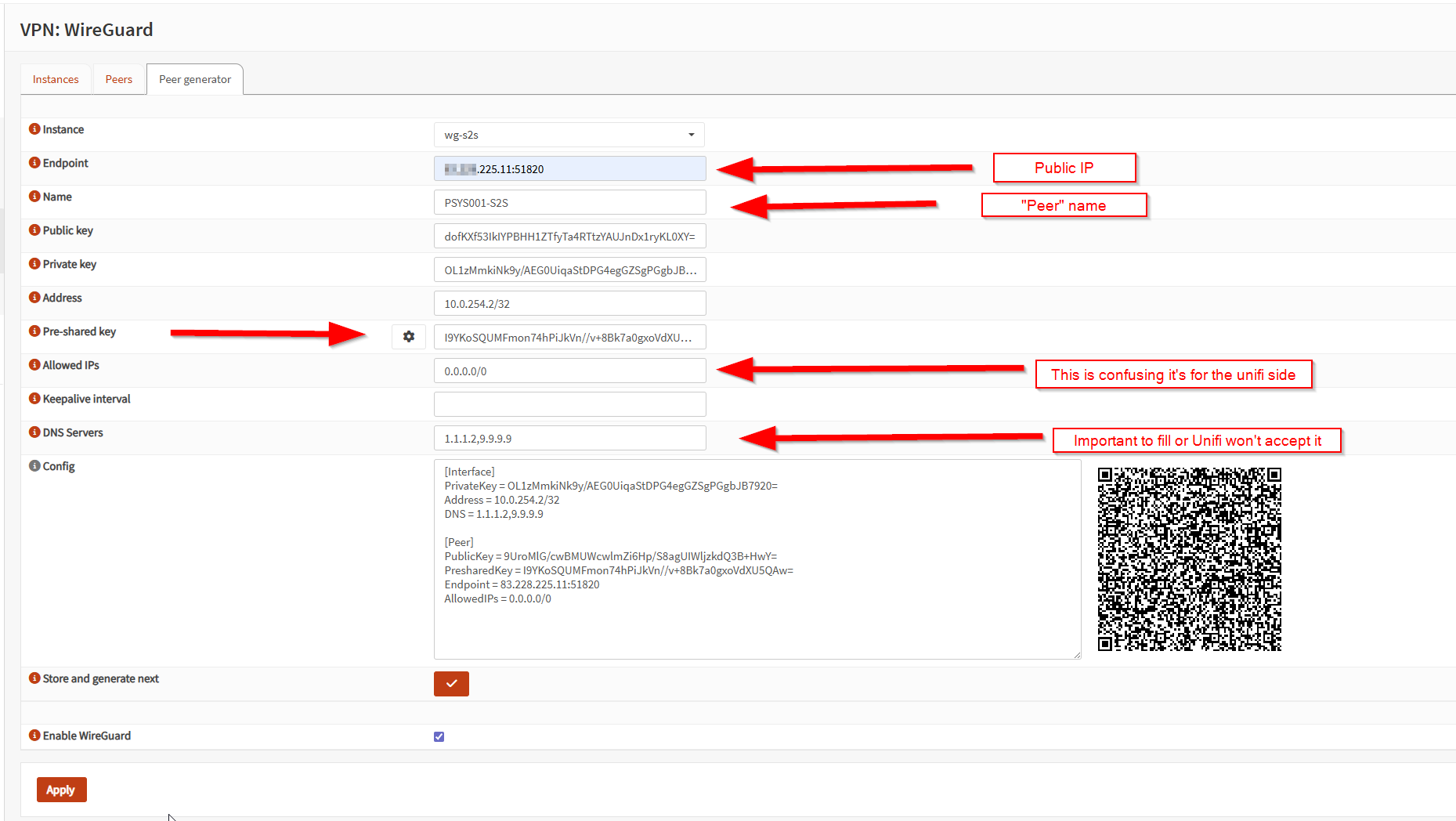Click the info icon next to Instance
The width and height of the screenshot is (1456, 821).
point(34,129)
